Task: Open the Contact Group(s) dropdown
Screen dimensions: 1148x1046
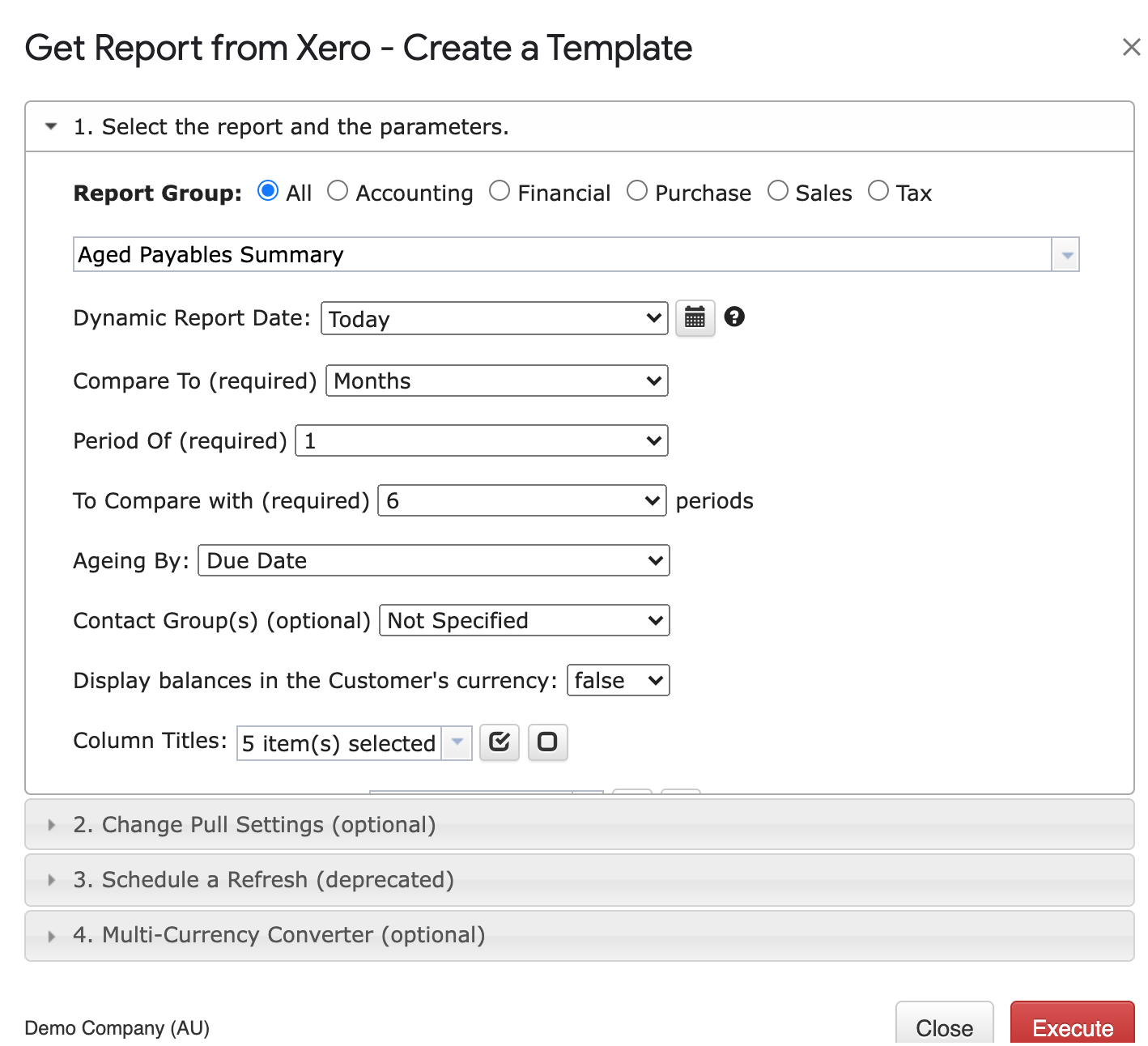Action: tap(525, 620)
